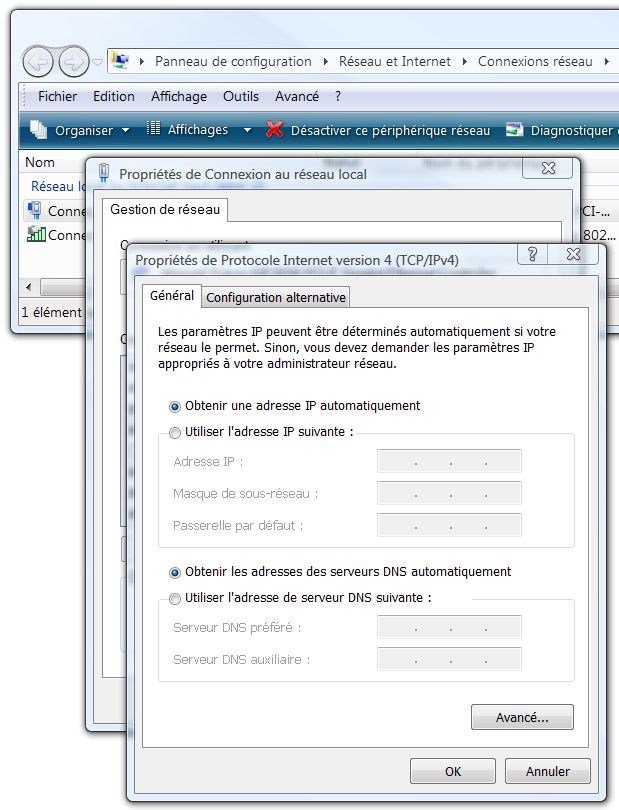Image resolution: width=619 pixels, height=810 pixels.
Task: Select the wired connection icon in list
Action: (x=35, y=211)
